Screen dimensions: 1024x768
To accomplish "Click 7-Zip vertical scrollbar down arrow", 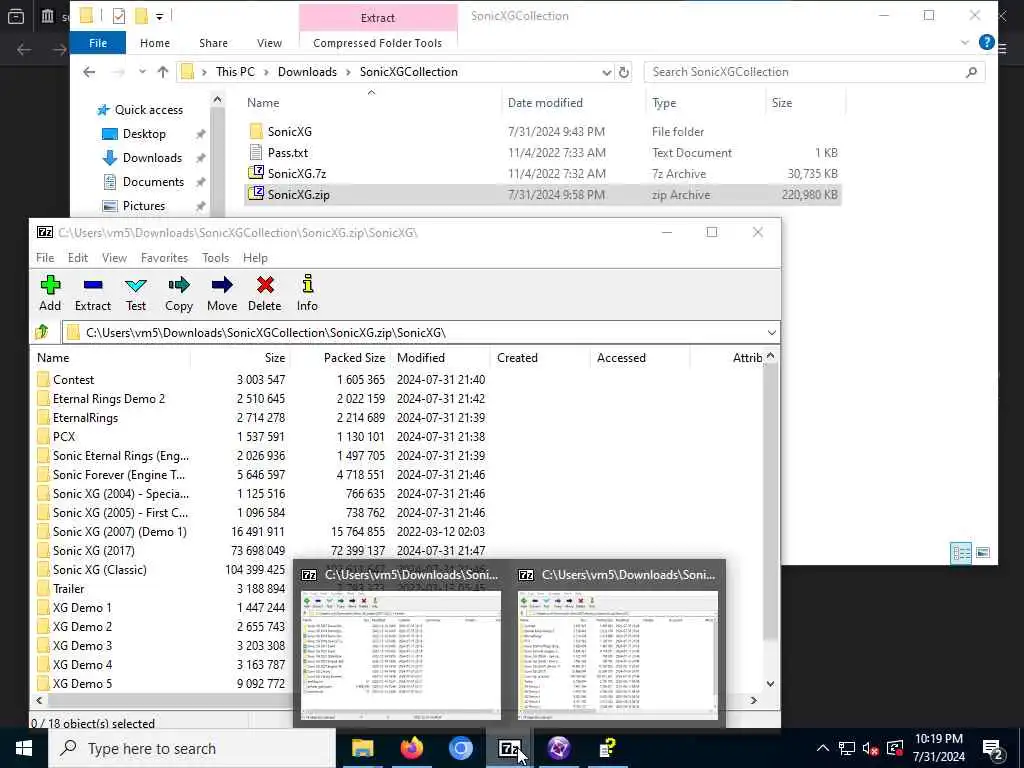I will [771, 684].
